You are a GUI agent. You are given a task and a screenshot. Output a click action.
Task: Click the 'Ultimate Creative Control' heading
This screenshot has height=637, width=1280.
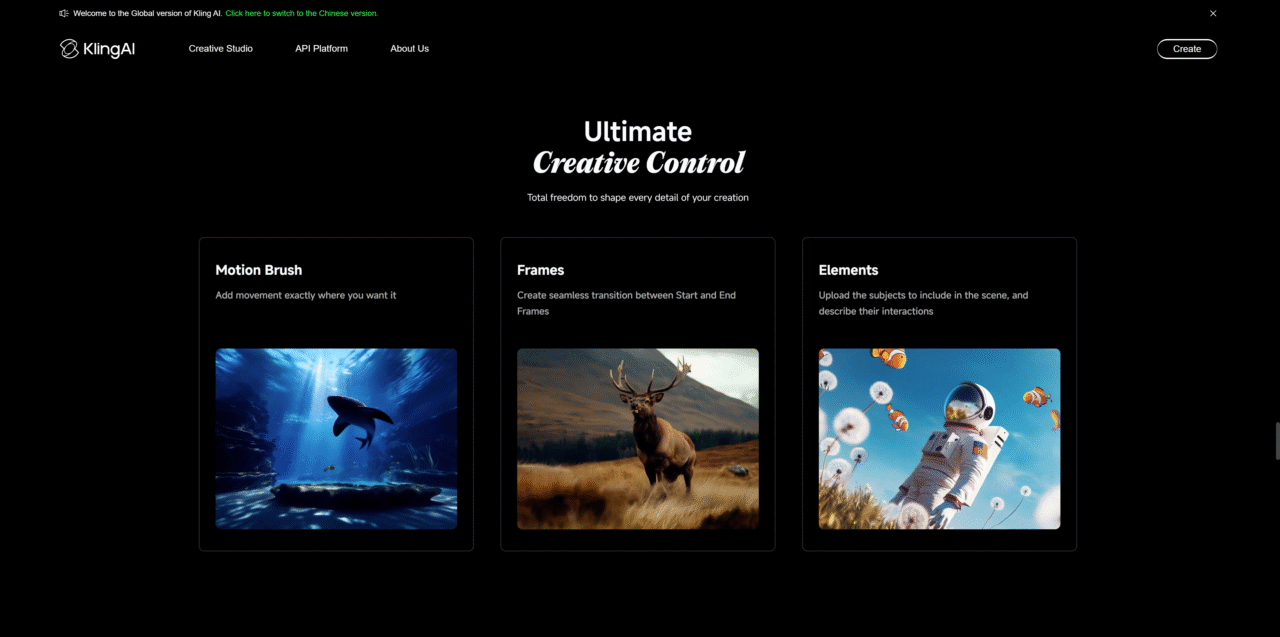pos(638,147)
